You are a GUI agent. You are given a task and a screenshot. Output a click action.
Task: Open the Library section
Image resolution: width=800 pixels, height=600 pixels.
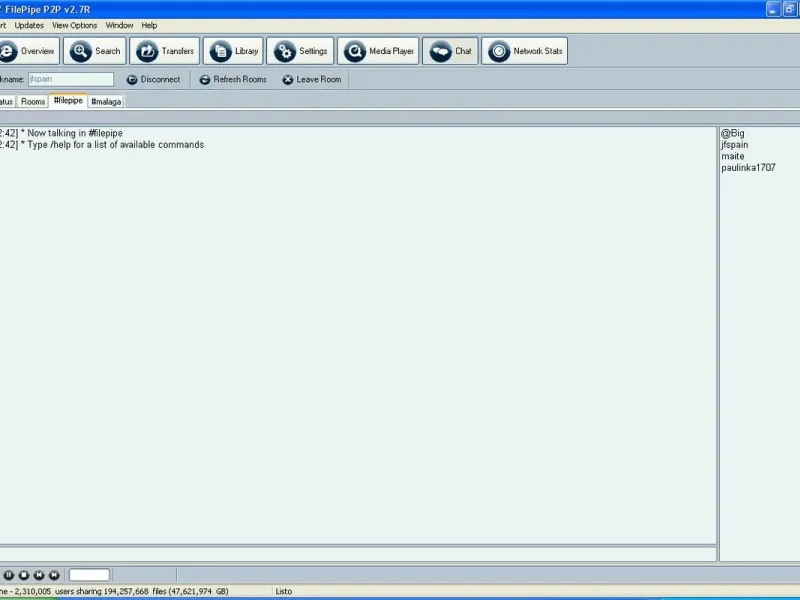click(233, 51)
